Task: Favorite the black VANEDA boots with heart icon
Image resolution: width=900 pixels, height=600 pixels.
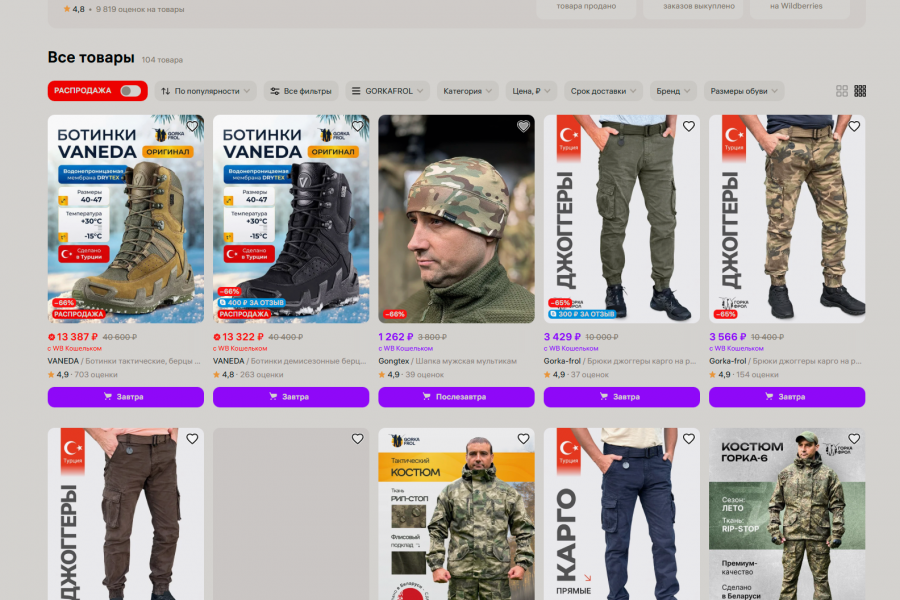Action: pyautogui.click(x=358, y=126)
